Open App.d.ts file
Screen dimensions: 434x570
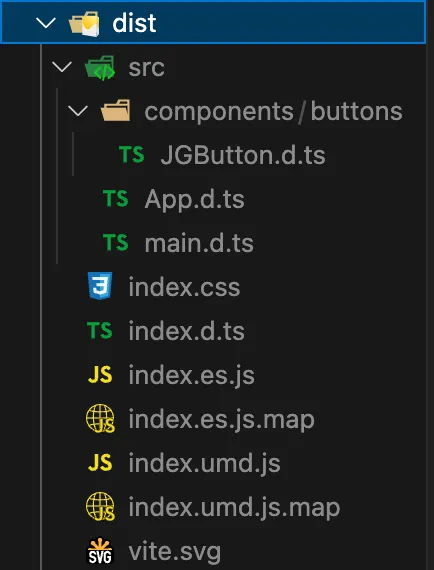click(x=194, y=200)
